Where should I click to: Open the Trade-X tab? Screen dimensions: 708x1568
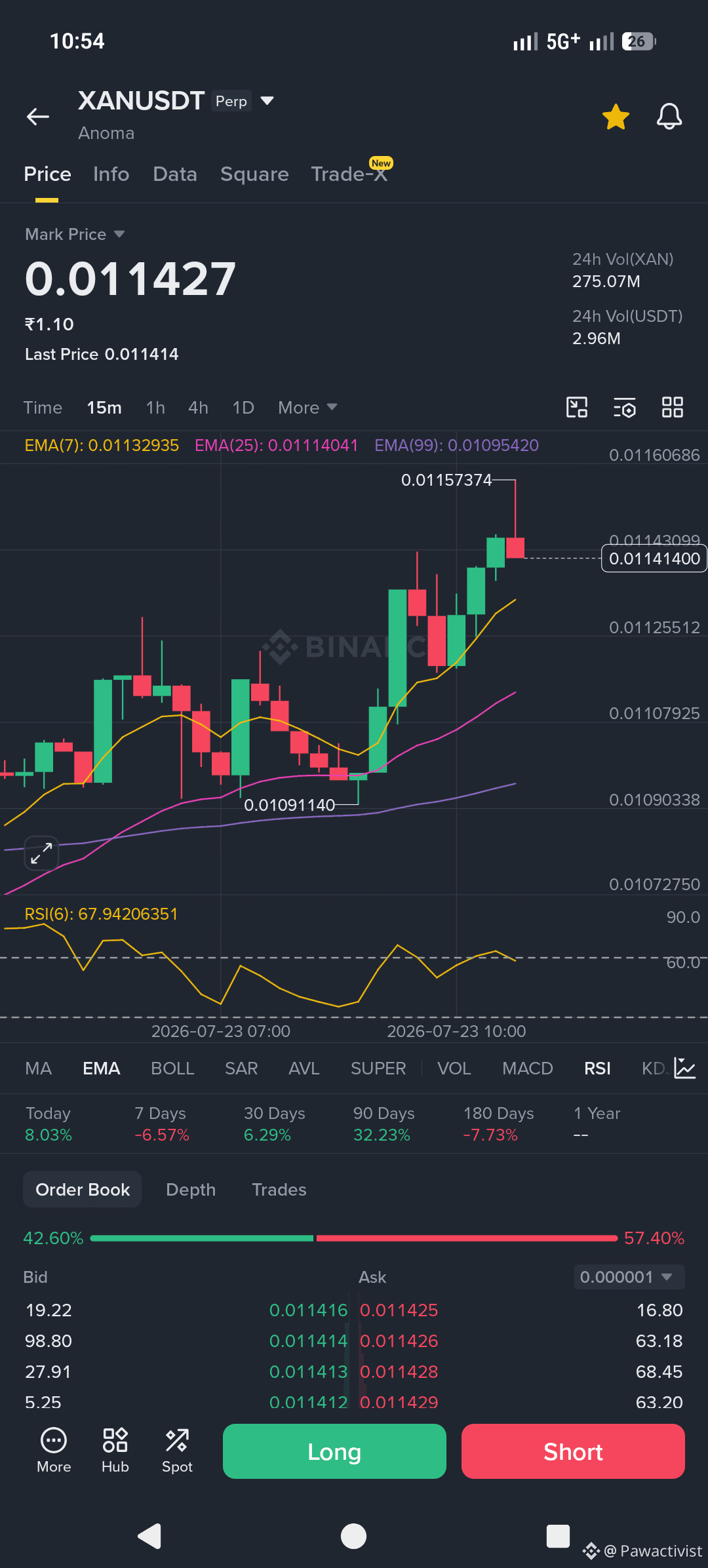click(349, 174)
